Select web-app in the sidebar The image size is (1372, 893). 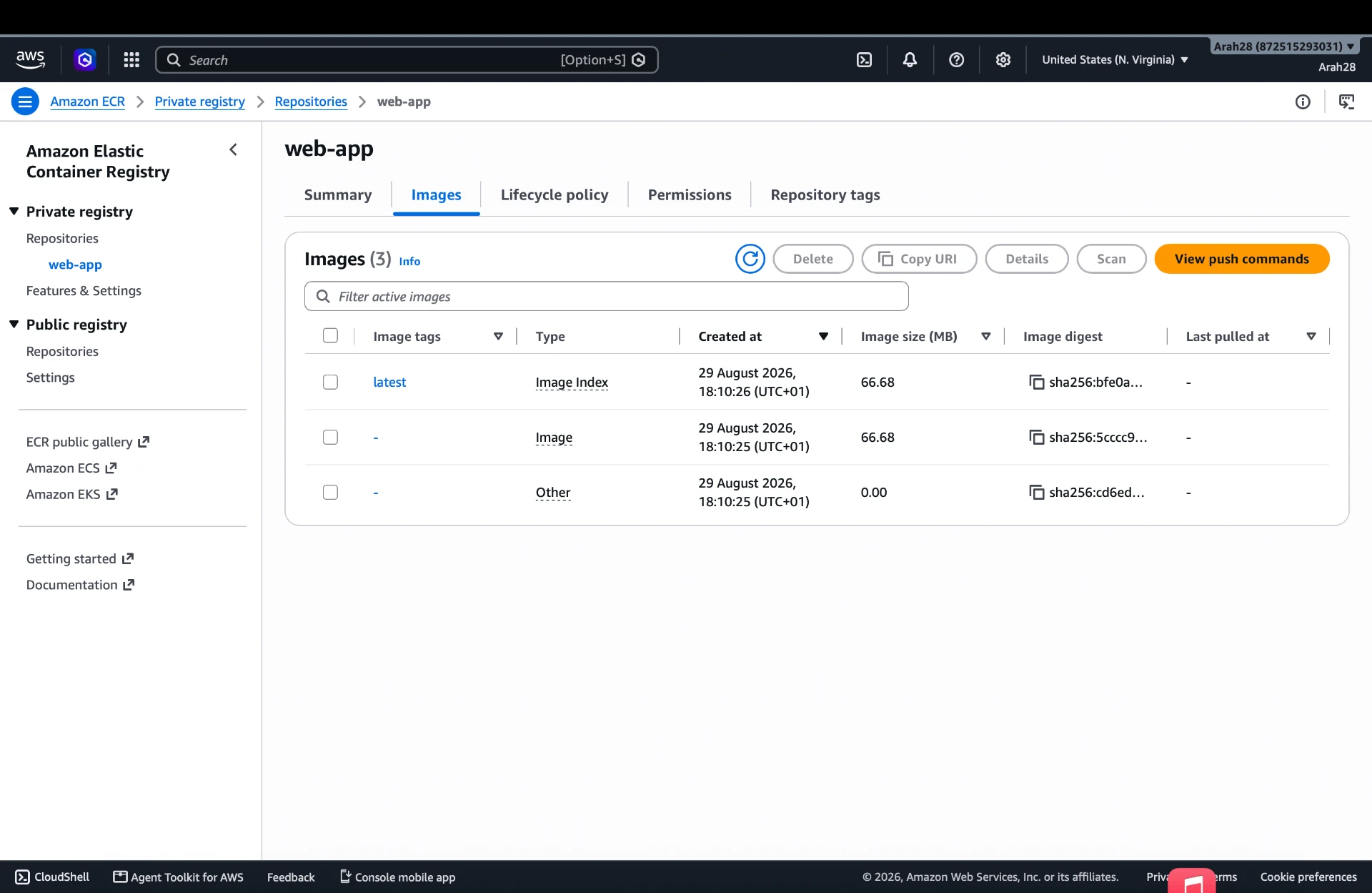coord(75,265)
